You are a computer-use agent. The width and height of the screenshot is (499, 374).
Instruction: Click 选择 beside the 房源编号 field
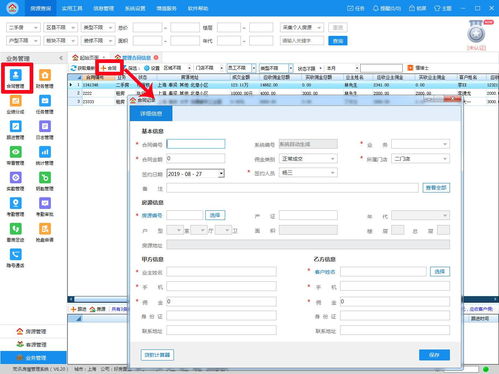pyautogui.click(x=215, y=215)
